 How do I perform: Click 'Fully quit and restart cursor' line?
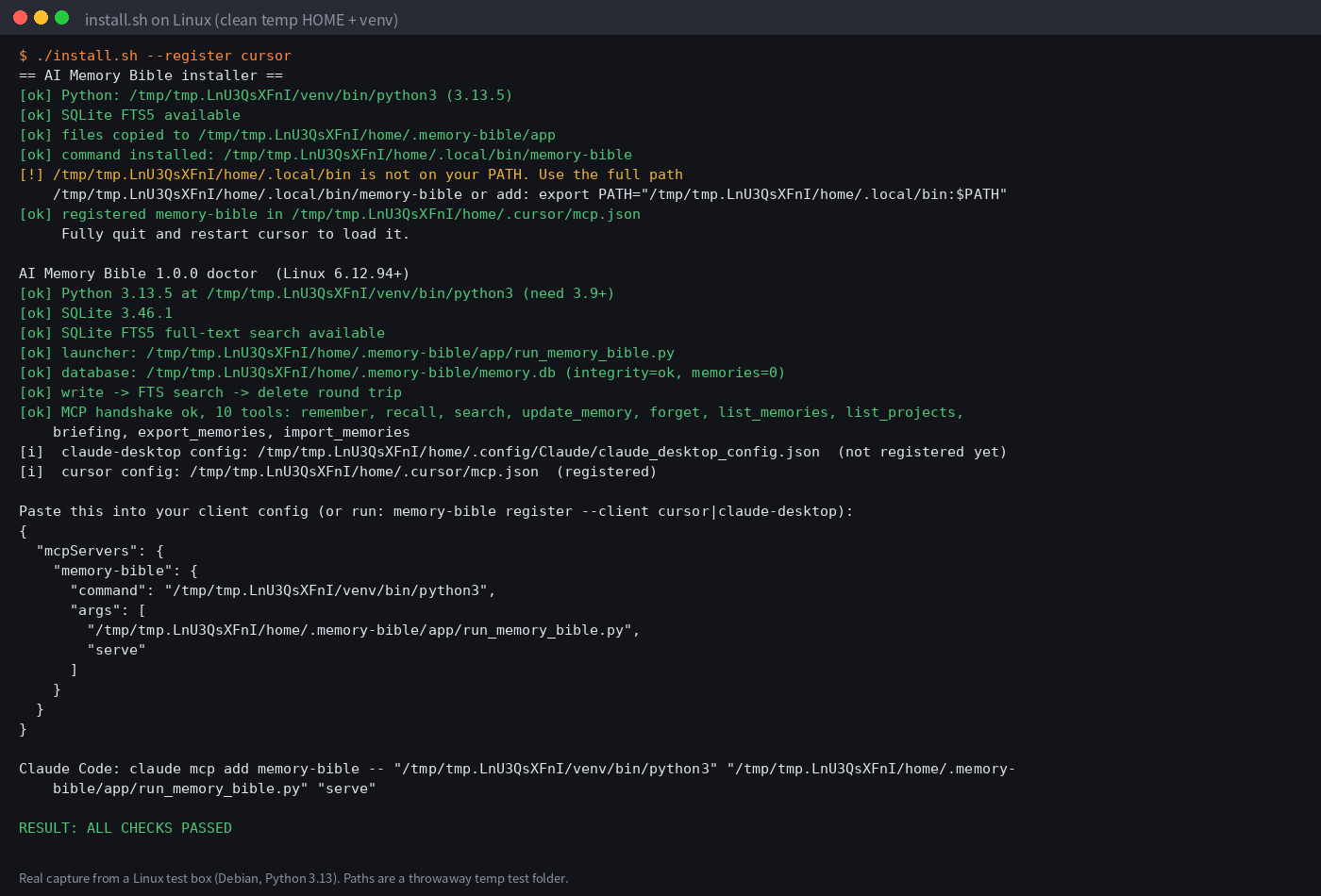pyautogui.click(x=236, y=234)
